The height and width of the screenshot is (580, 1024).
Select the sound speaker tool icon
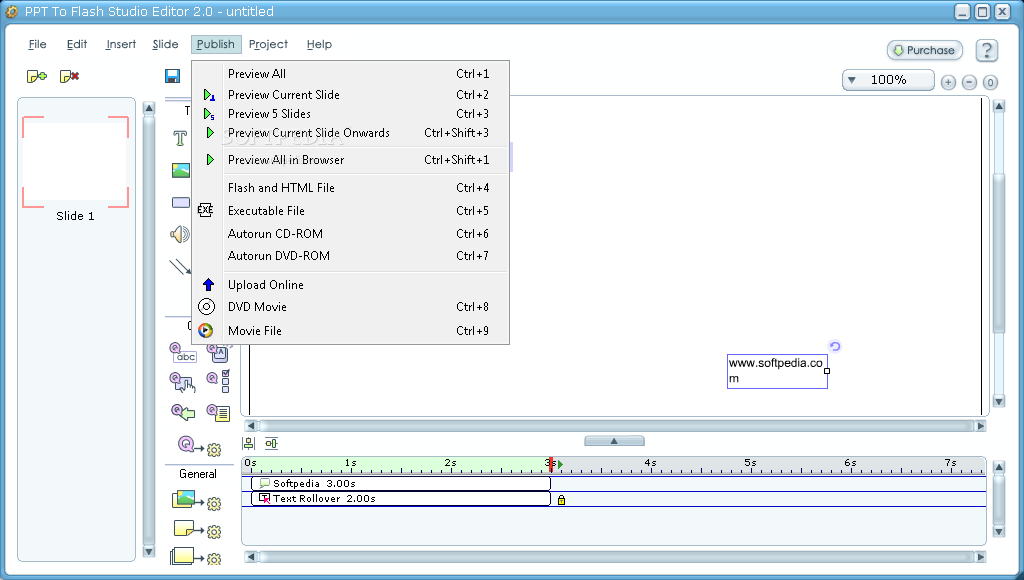180,234
